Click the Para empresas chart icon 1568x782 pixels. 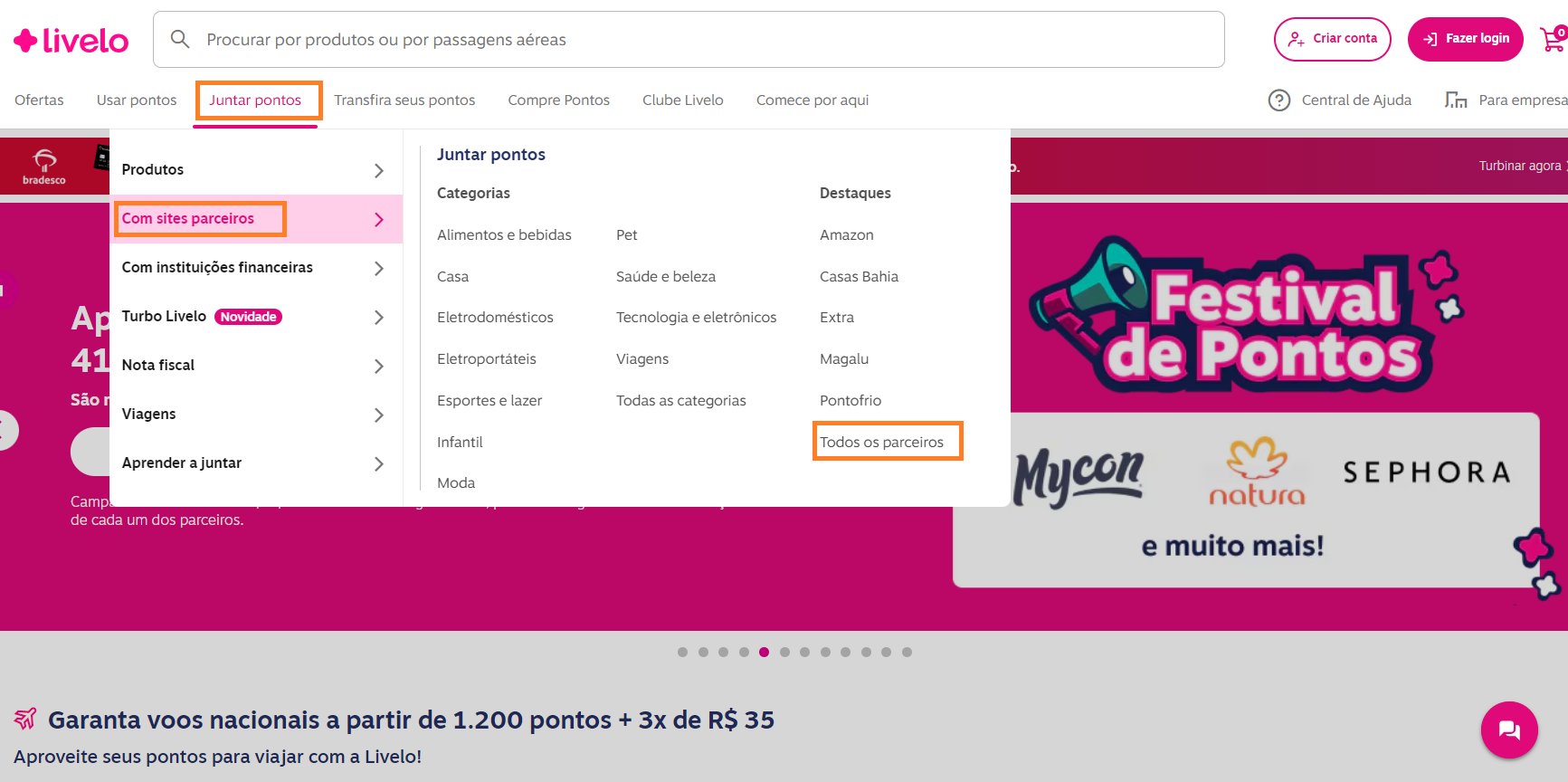tap(1456, 100)
